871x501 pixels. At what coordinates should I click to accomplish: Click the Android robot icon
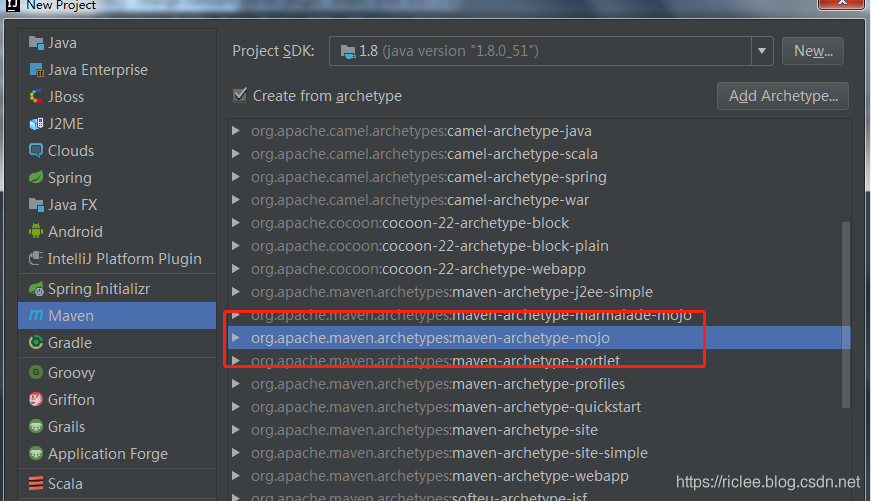[36, 232]
